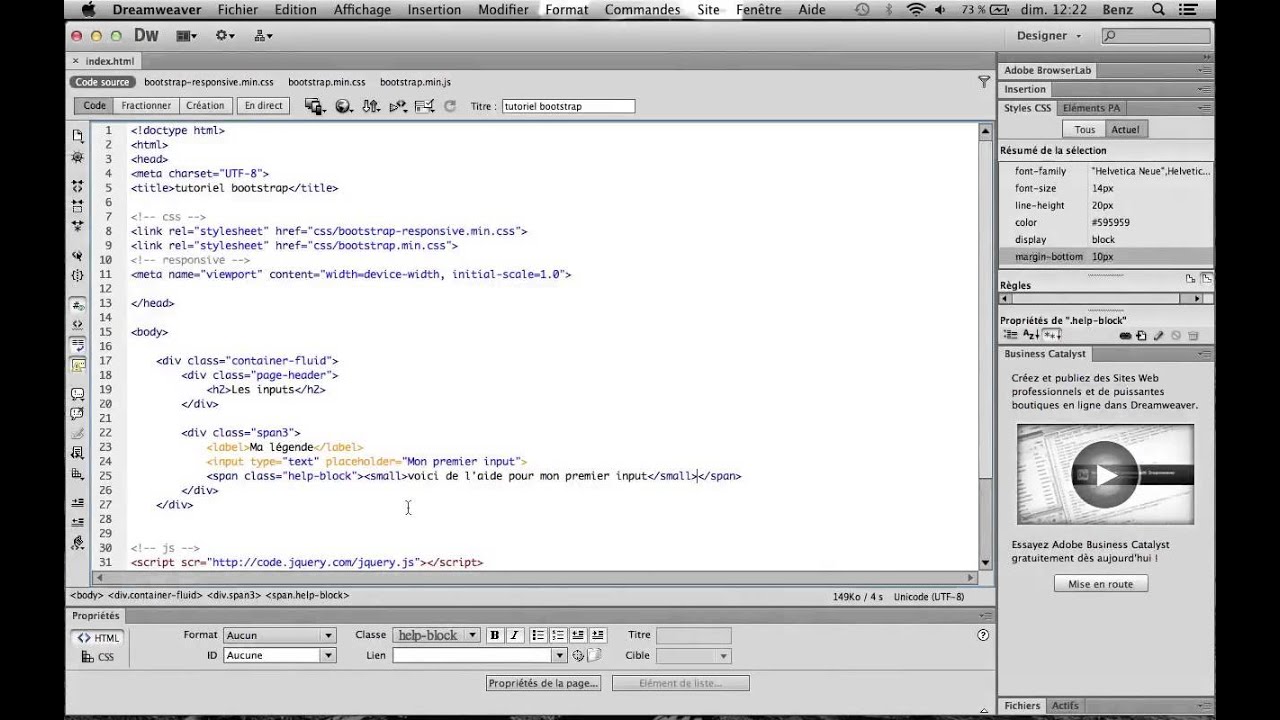This screenshot has height=720, width=1280.
Task: Click the W3C validation icon
Action: (398, 106)
